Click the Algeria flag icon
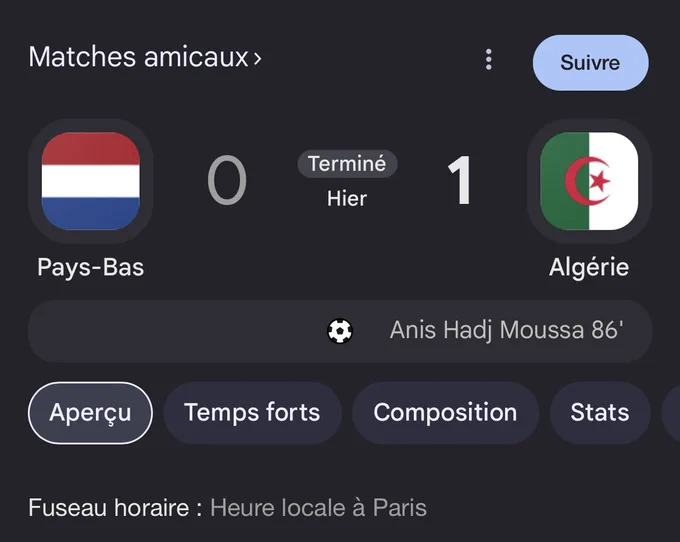The height and width of the screenshot is (542, 680). (x=589, y=181)
